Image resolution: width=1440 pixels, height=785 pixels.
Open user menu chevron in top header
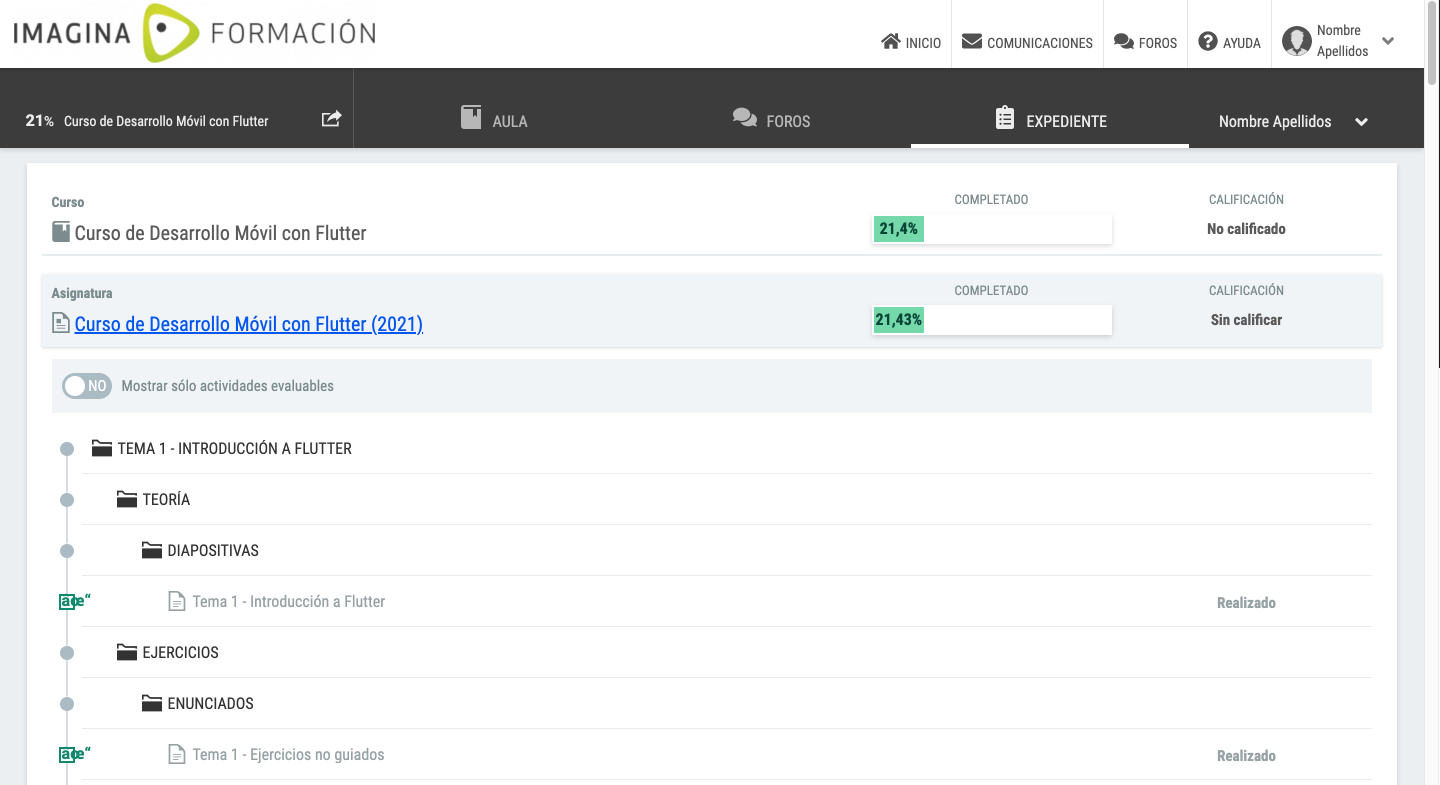tap(1388, 41)
